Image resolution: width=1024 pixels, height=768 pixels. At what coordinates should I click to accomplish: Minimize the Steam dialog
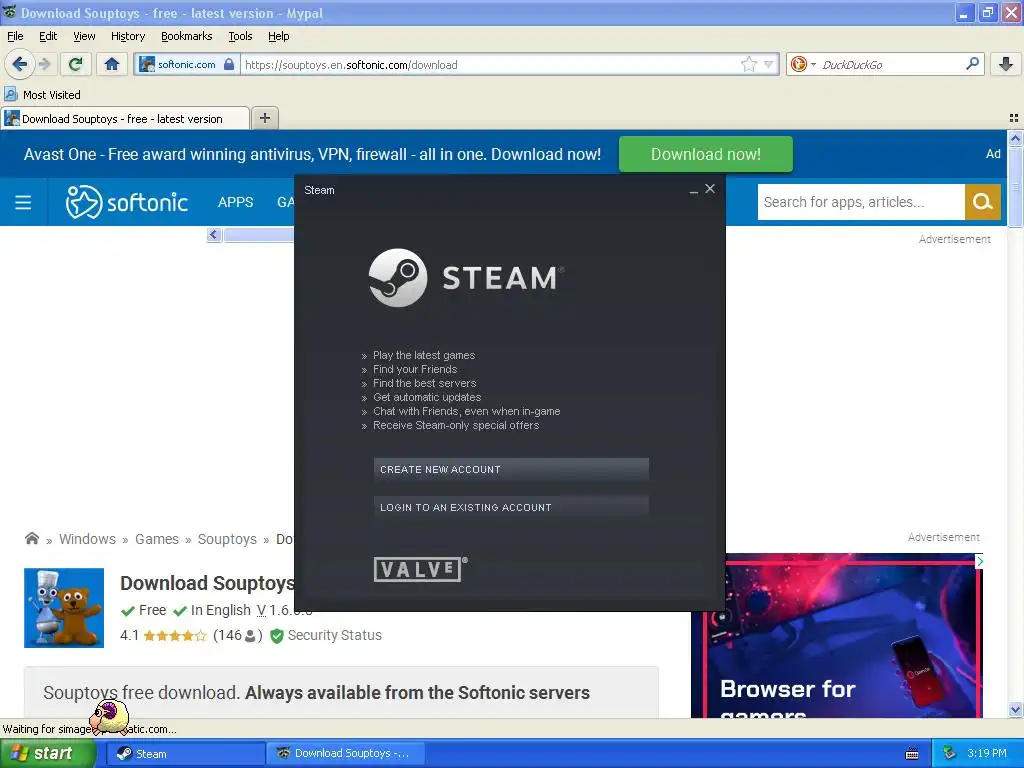(x=694, y=190)
